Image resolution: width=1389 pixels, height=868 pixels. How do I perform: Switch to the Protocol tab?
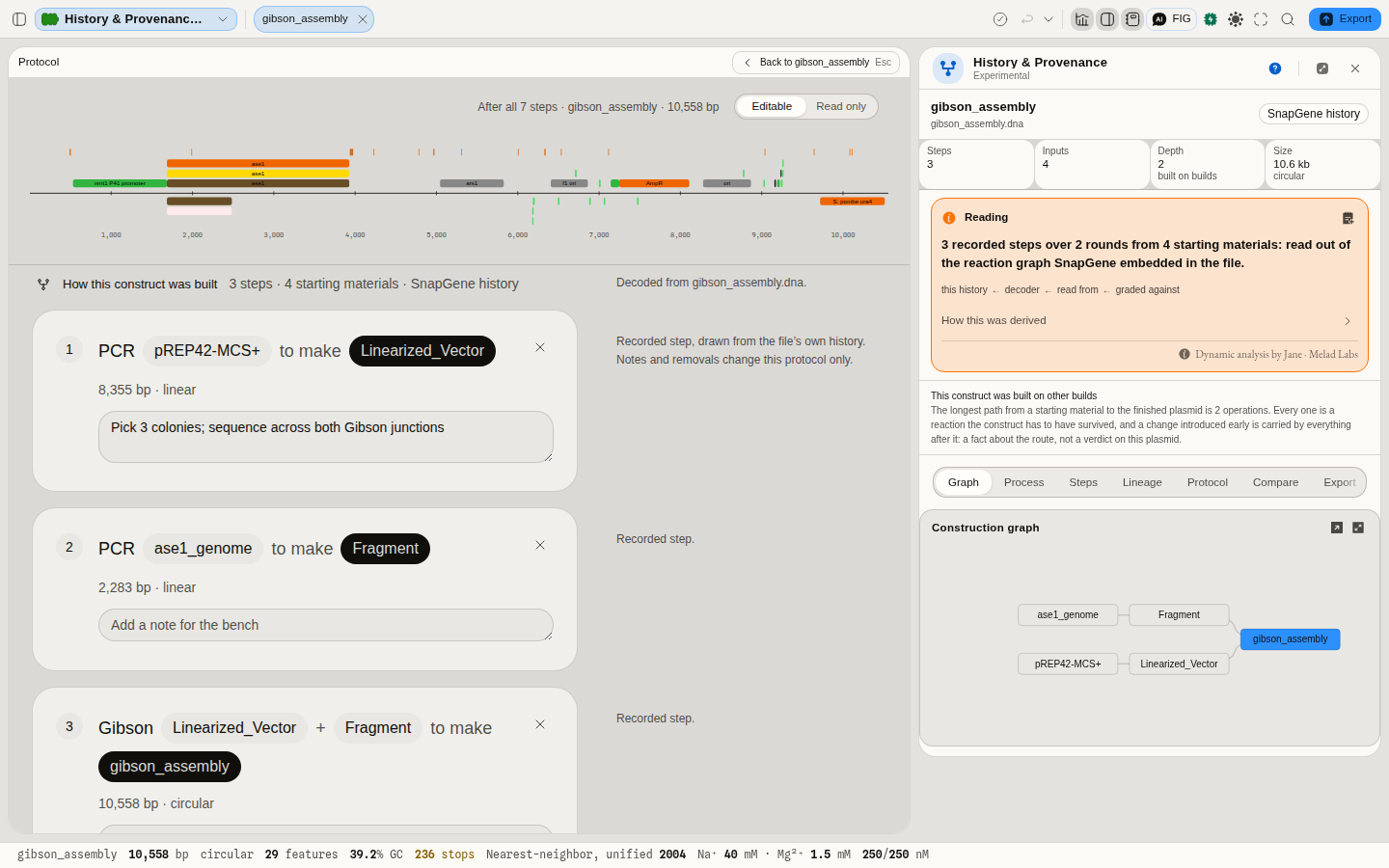tap(1208, 482)
